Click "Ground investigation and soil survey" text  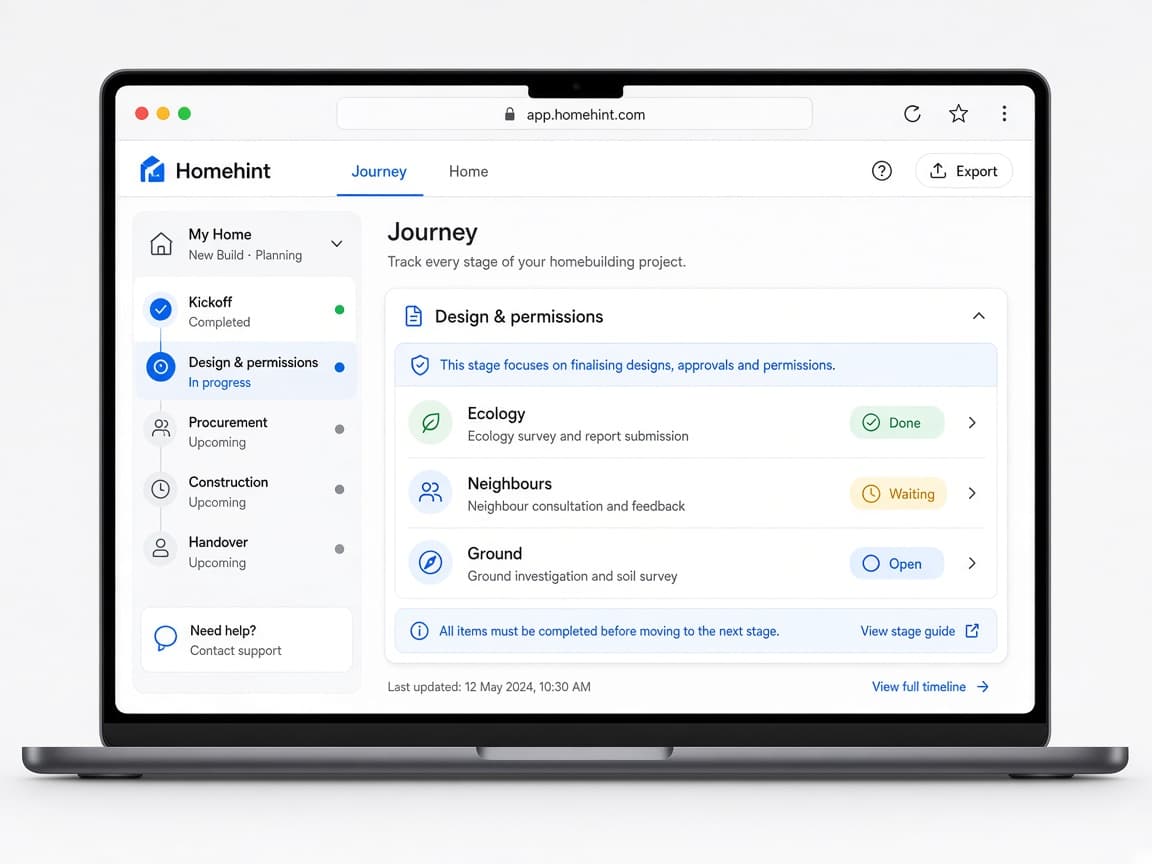click(x=572, y=577)
